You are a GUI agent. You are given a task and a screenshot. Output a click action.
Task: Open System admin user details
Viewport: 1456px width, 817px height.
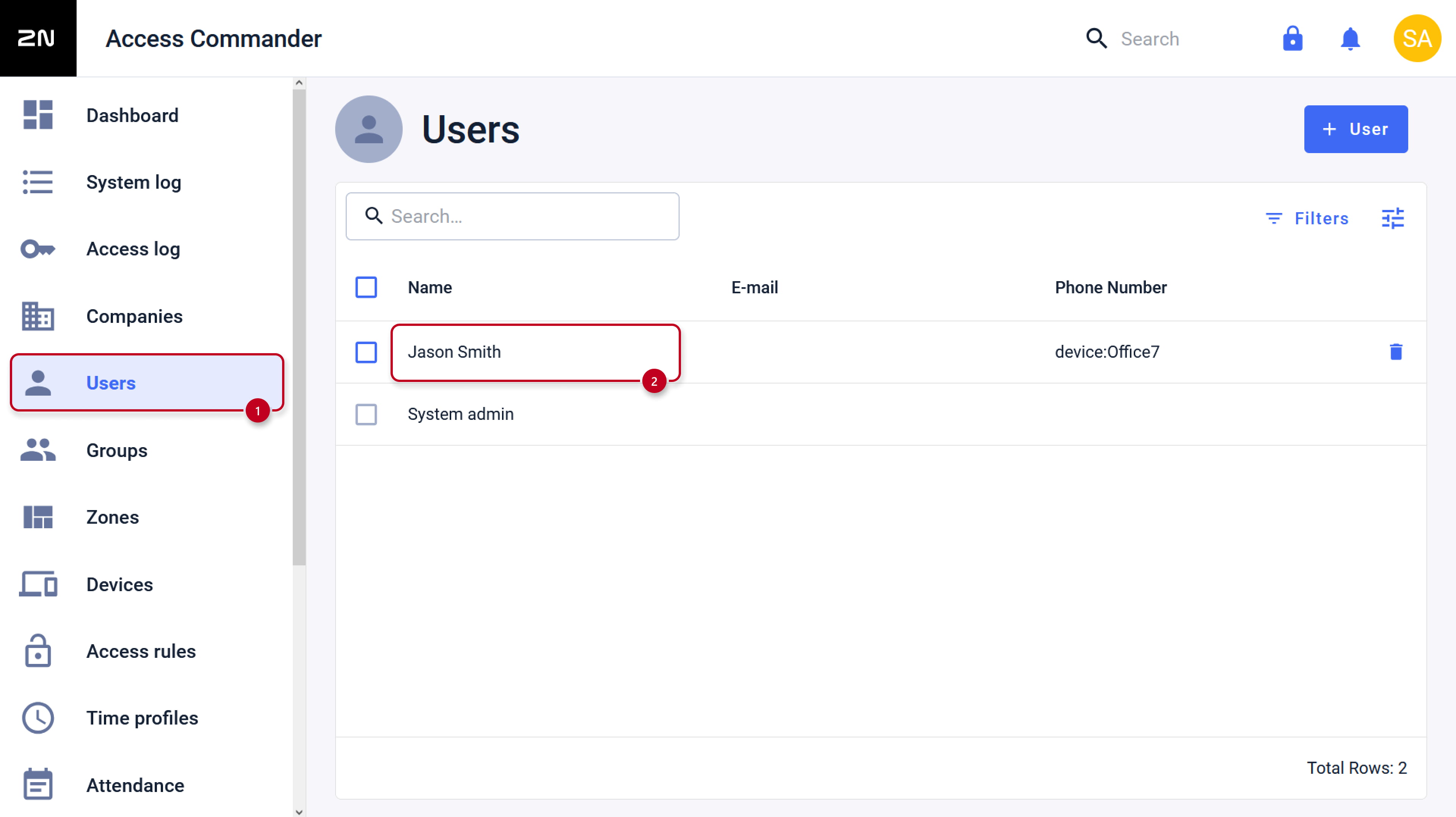460,414
